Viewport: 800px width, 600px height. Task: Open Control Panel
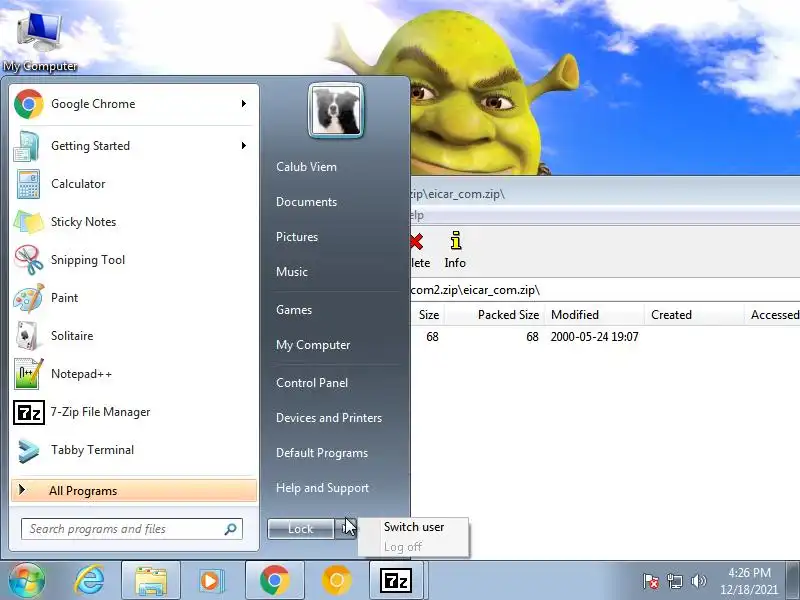[312, 383]
